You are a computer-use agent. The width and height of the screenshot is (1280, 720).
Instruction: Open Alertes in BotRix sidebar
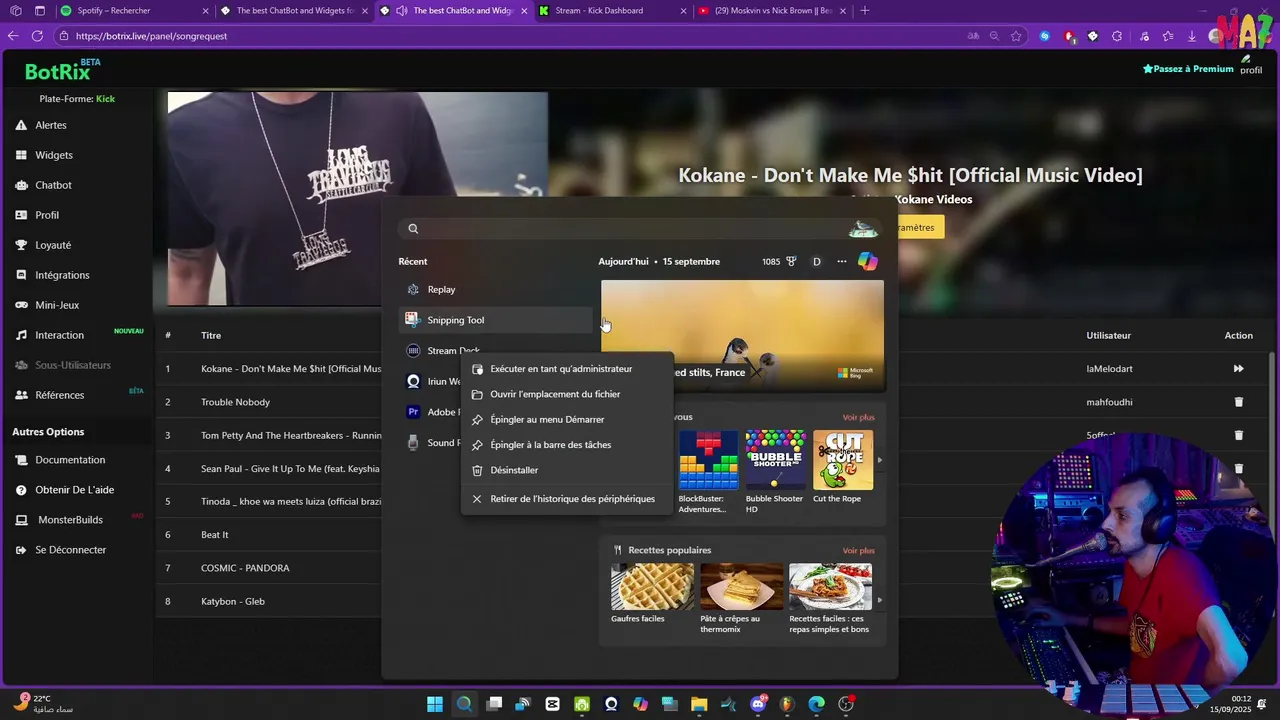coord(50,125)
